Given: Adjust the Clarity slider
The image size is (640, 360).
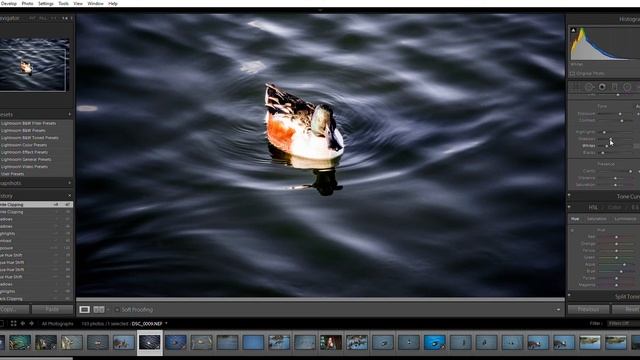Looking at the screenshot, I should (x=630, y=171).
